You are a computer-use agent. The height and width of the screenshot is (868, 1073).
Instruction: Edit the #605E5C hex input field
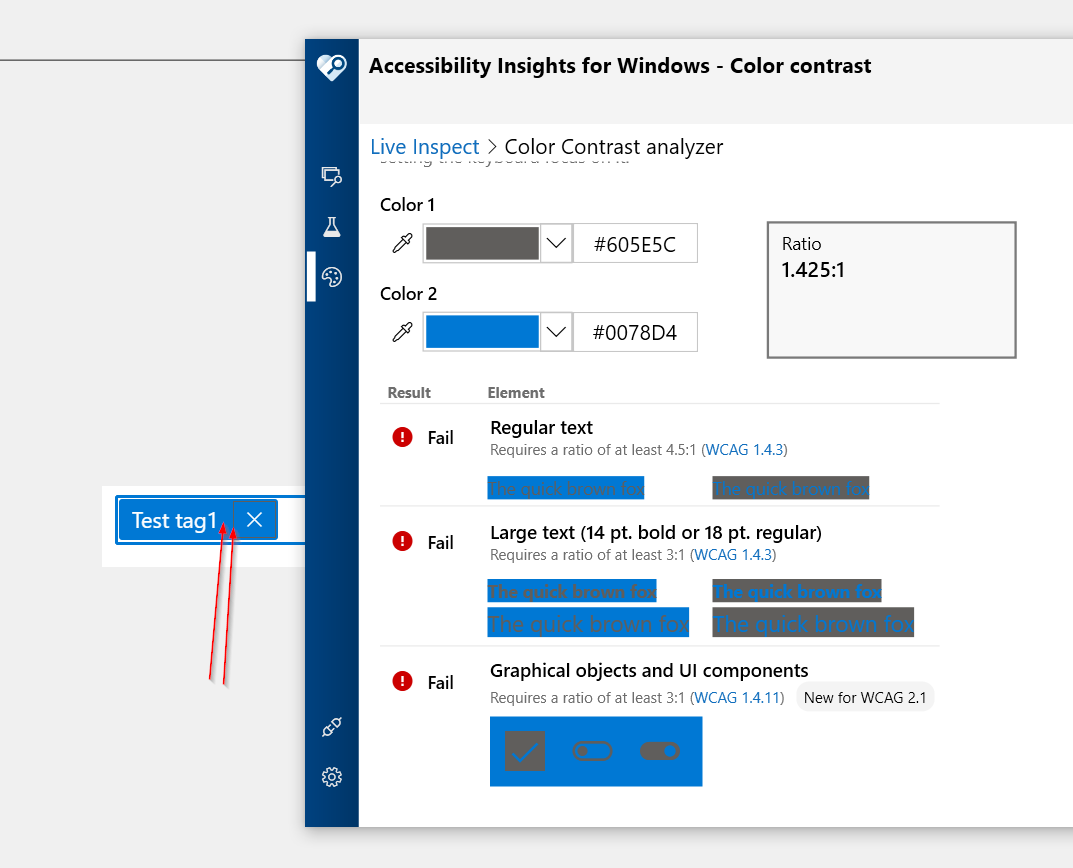coord(635,244)
